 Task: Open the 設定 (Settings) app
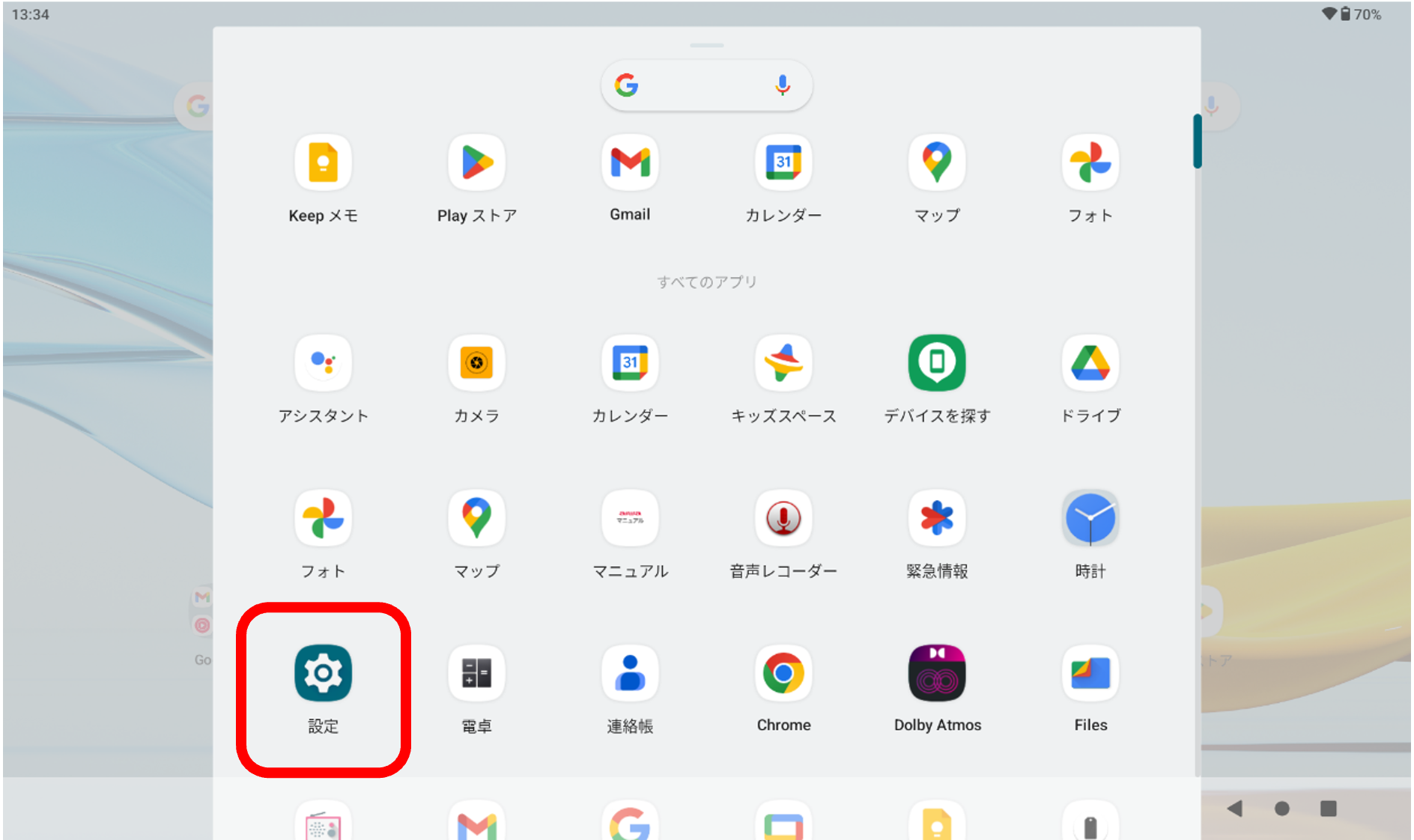coord(323,672)
